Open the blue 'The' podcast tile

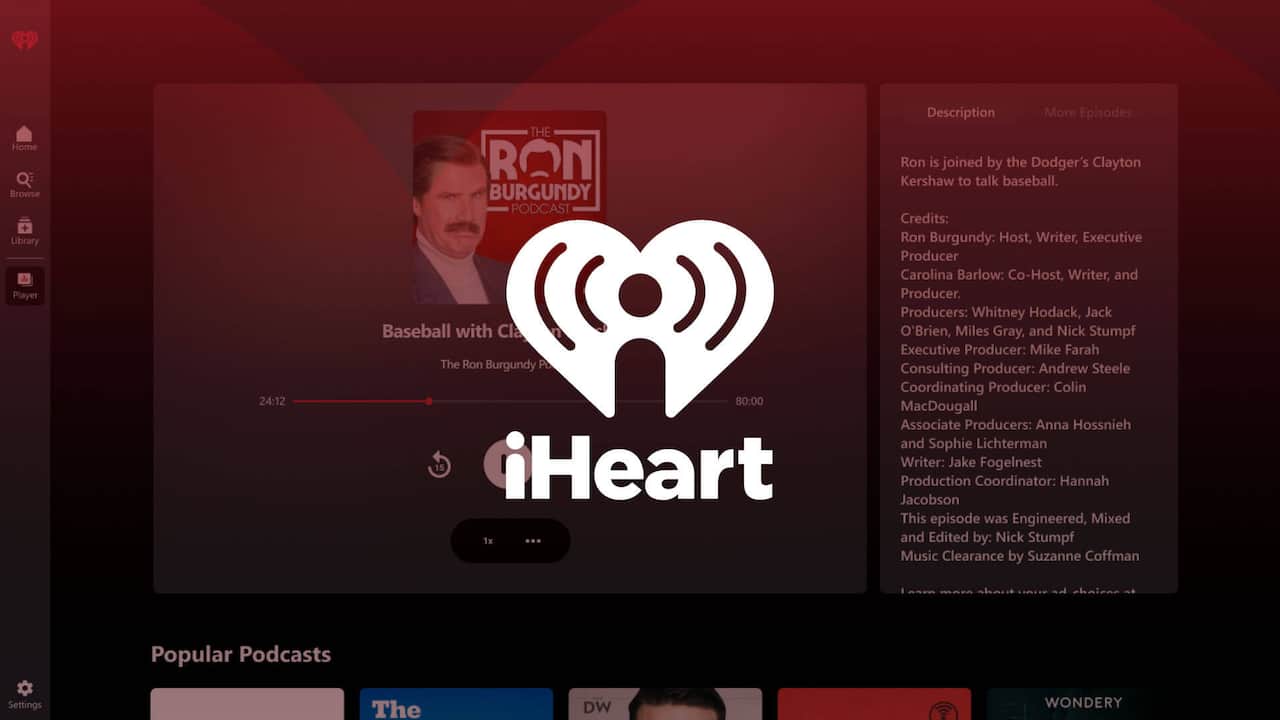click(x=456, y=704)
